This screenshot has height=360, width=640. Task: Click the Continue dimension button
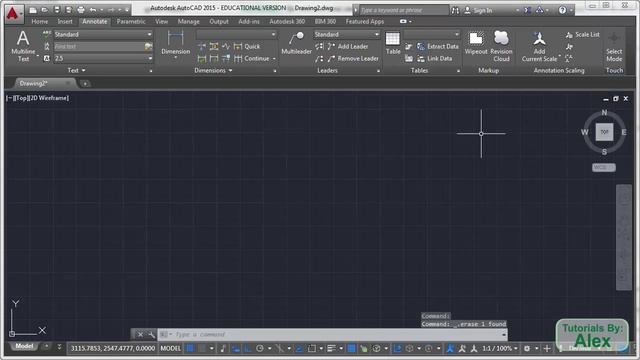(x=252, y=58)
